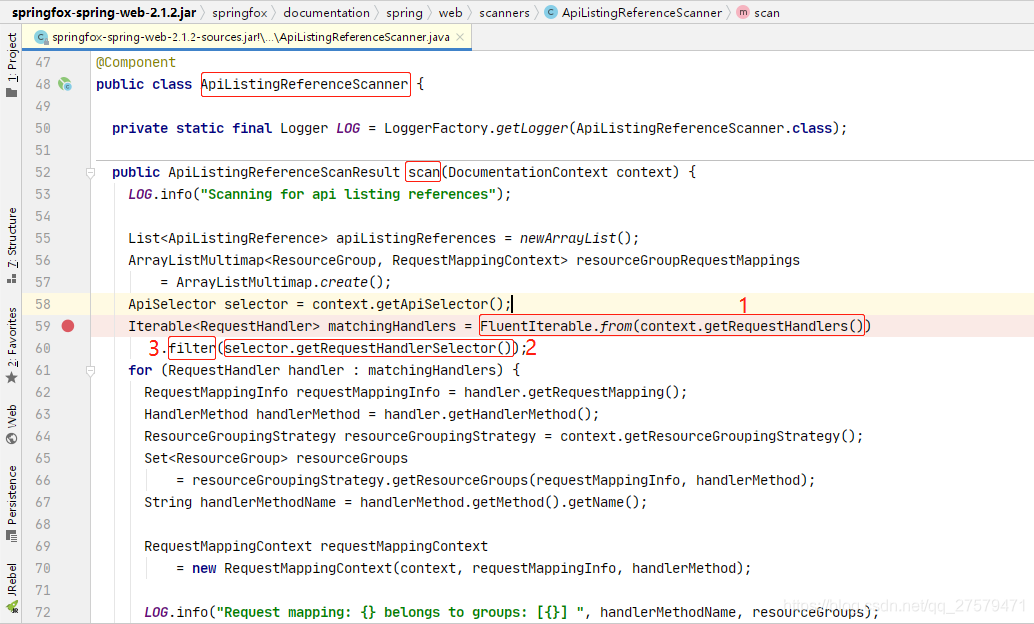Close the ApiListingReferenceScanner.java tab

(x=460, y=37)
